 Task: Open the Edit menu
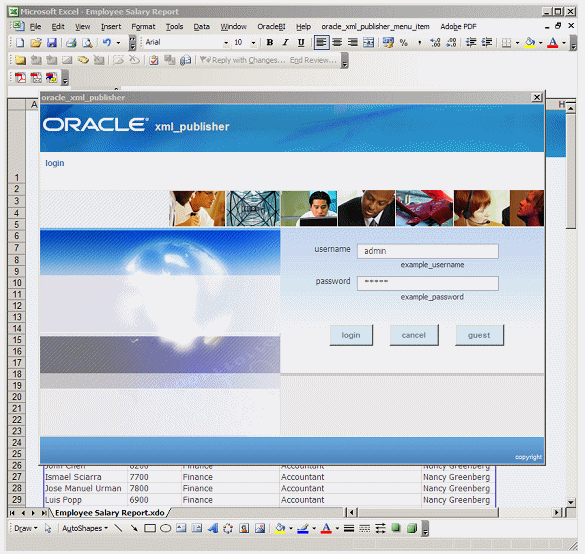point(58,26)
